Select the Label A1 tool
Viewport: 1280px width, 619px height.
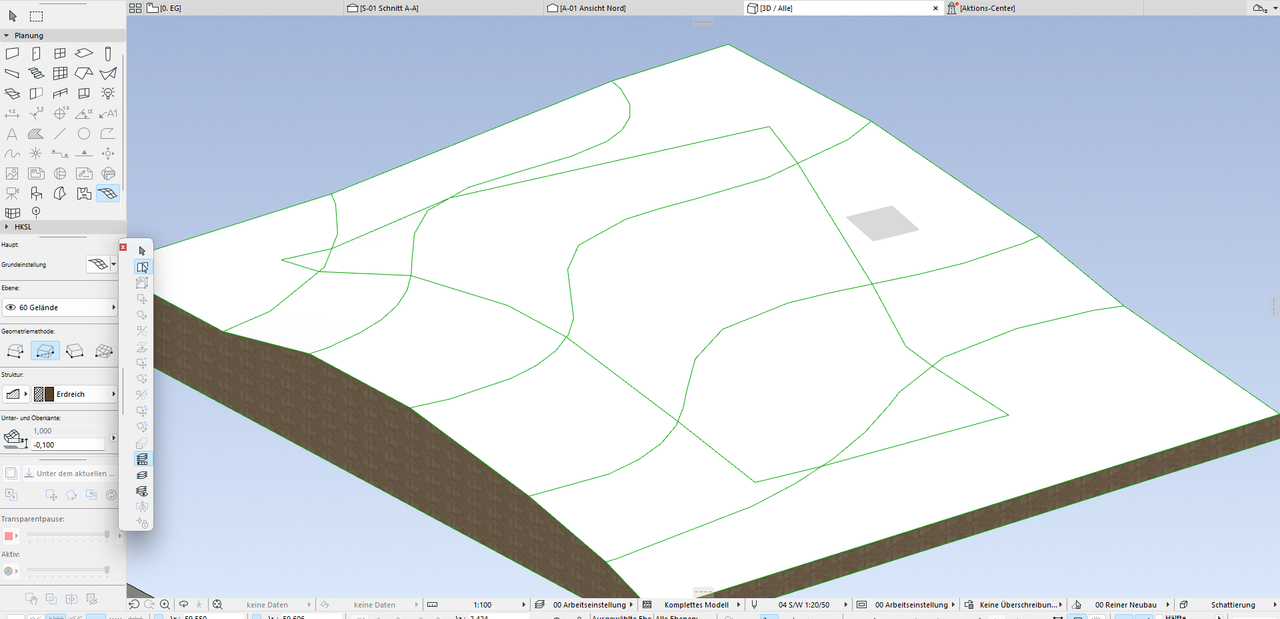coord(108,113)
